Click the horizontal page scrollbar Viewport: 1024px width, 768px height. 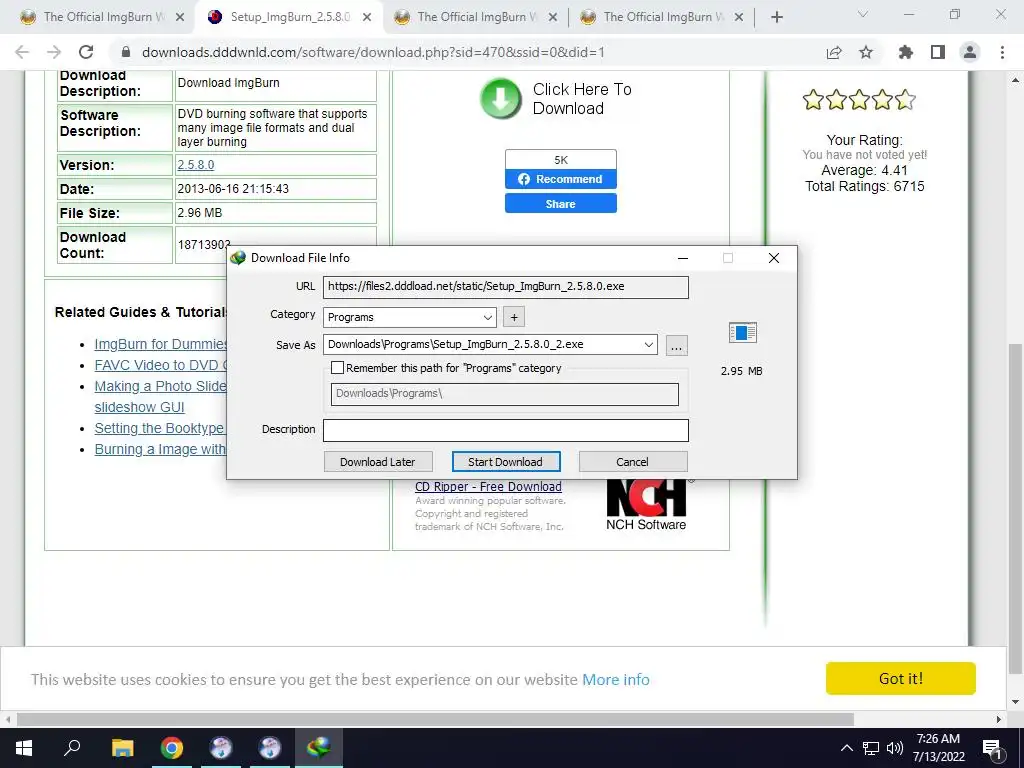click(x=435, y=719)
